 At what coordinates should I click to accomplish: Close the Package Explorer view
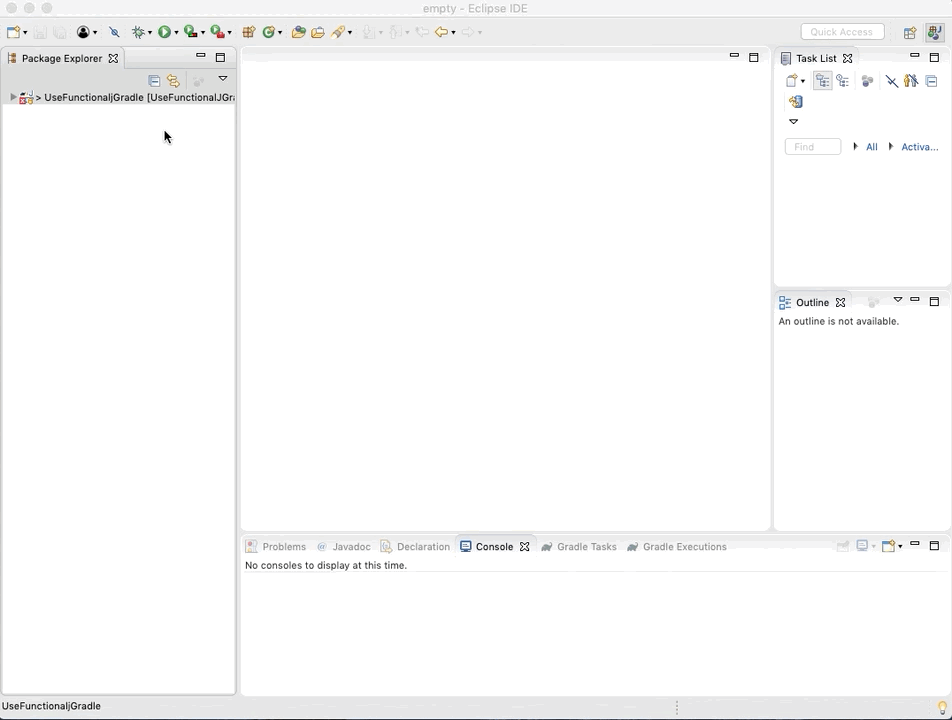(113, 58)
